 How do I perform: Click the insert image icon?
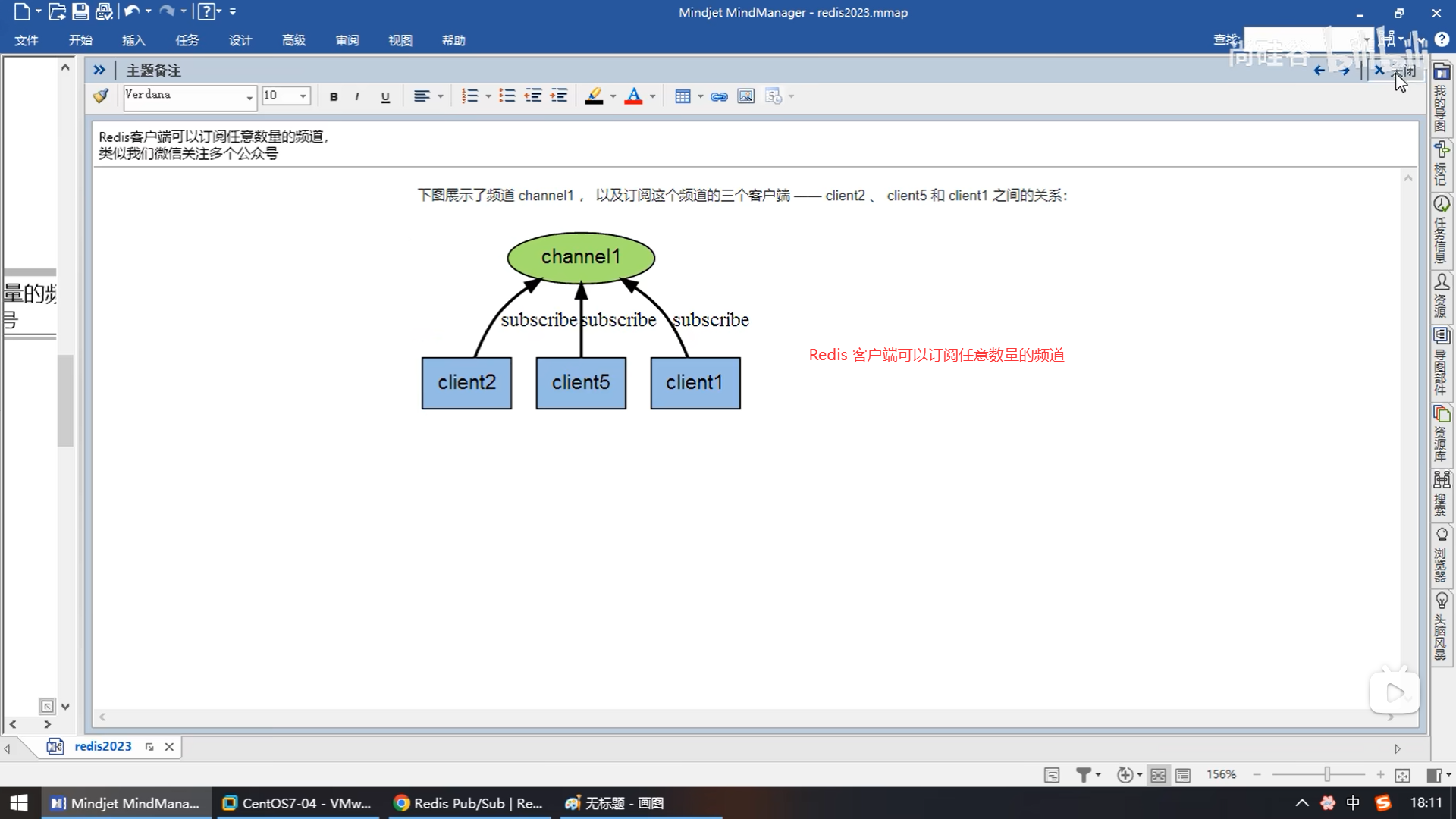(746, 96)
